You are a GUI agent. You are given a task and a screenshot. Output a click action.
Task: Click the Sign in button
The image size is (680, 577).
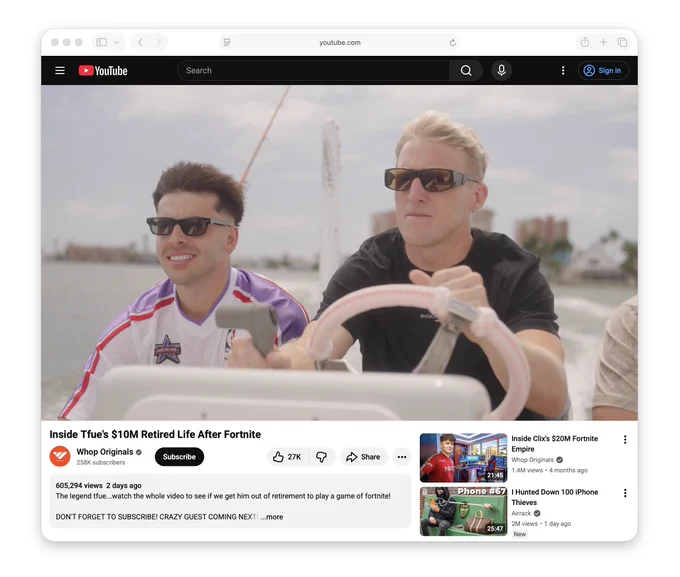point(603,70)
